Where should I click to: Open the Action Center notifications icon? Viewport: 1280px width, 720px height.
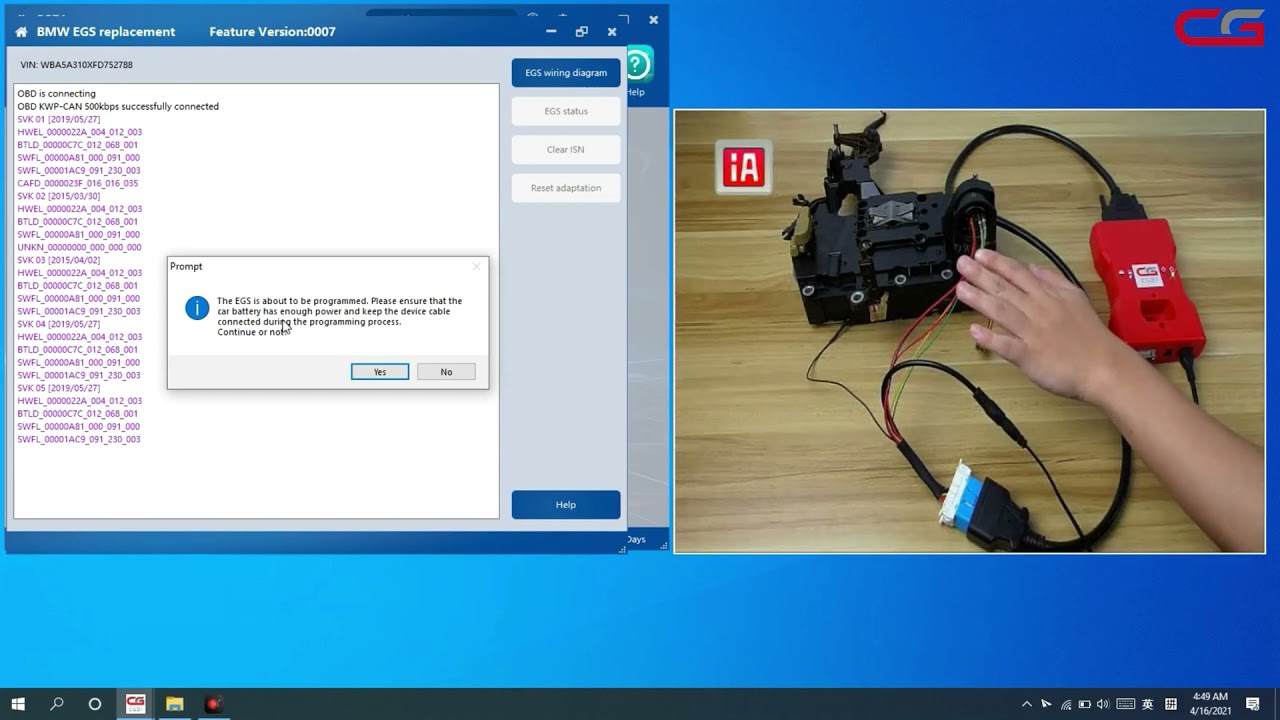coord(1253,704)
